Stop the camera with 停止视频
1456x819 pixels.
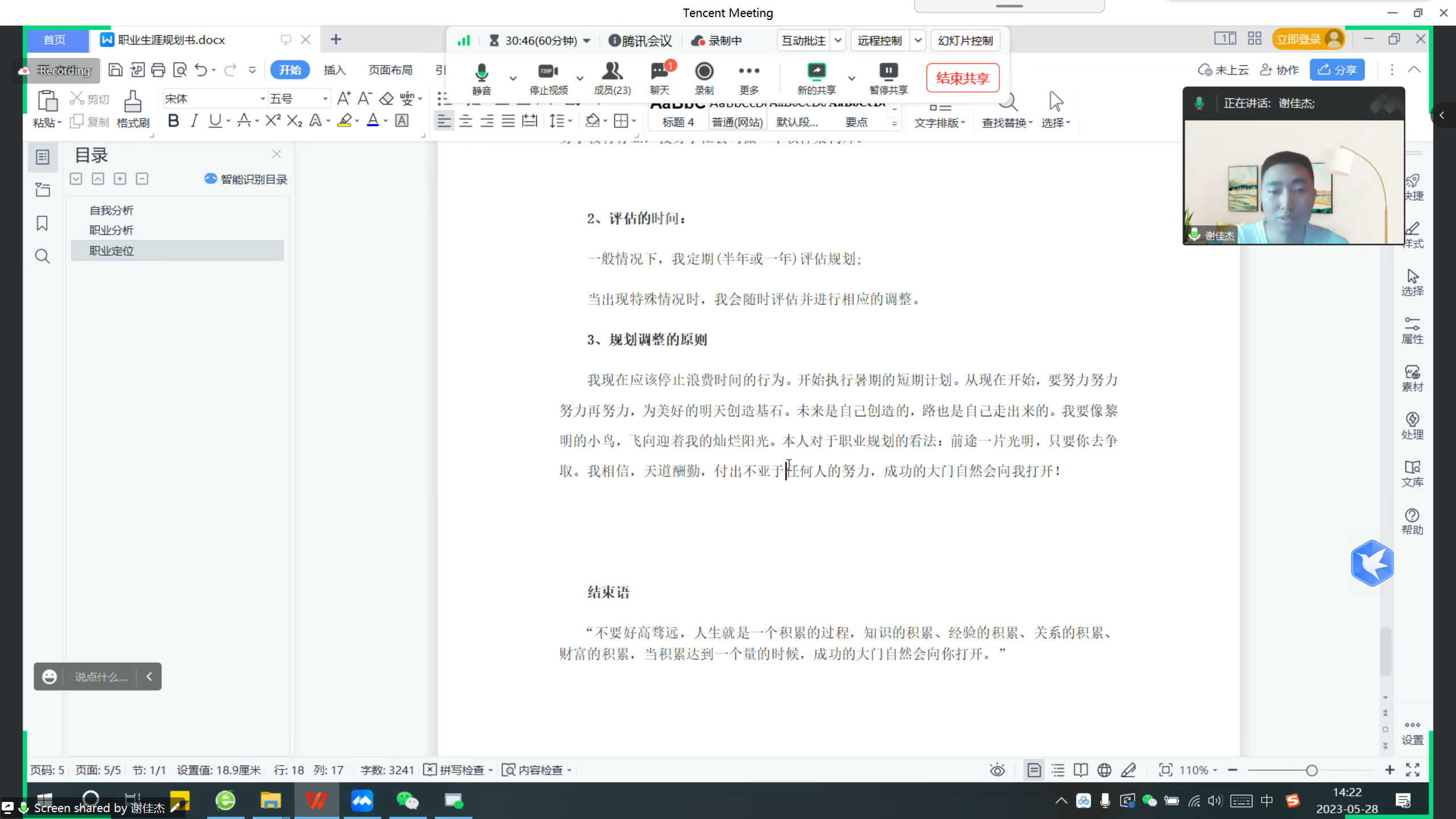(x=548, y=72)
